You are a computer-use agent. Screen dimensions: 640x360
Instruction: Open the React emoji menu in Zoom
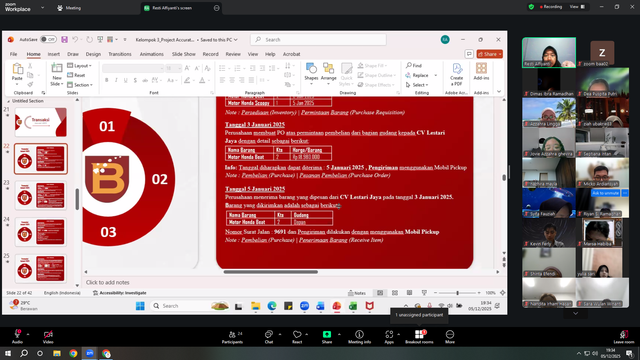coord(297,337)
